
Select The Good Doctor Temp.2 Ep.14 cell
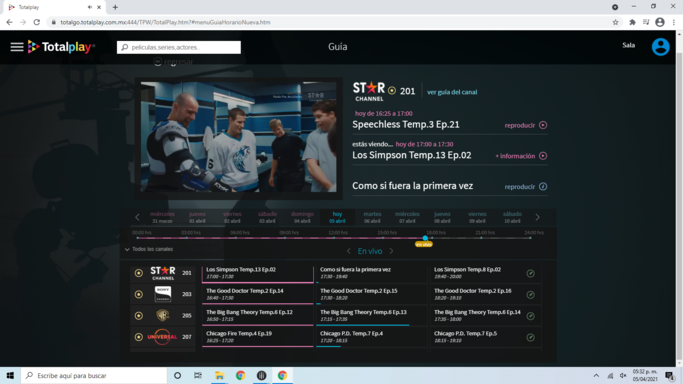click(x=257, y=294)
